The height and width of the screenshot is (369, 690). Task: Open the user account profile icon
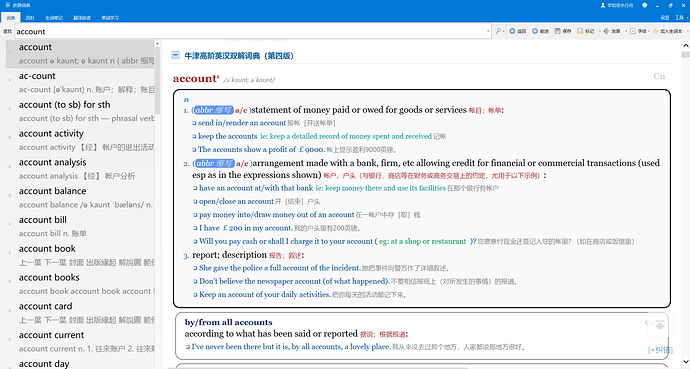[603, 5]
